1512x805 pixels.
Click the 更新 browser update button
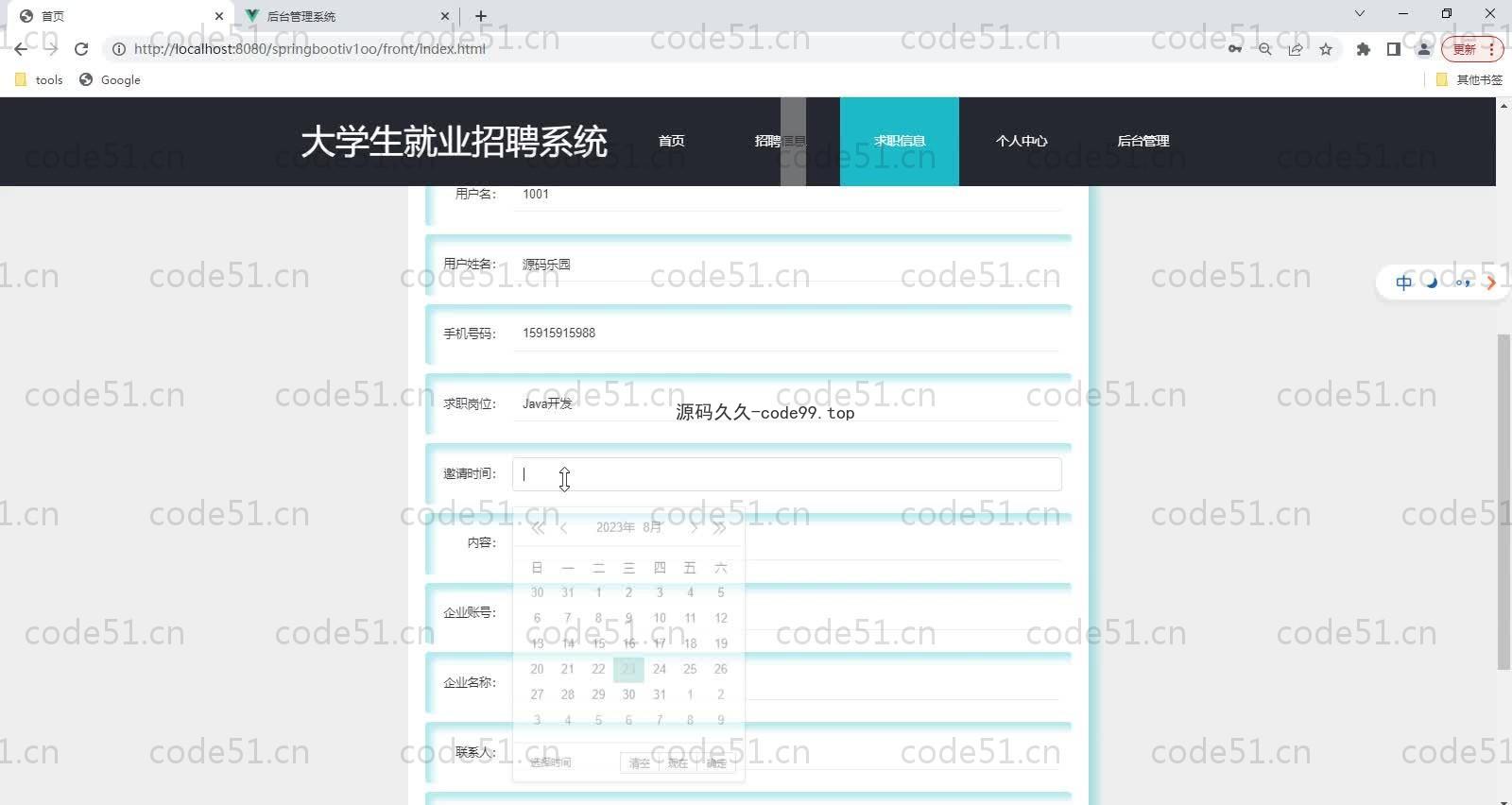tap(1471, 49)
